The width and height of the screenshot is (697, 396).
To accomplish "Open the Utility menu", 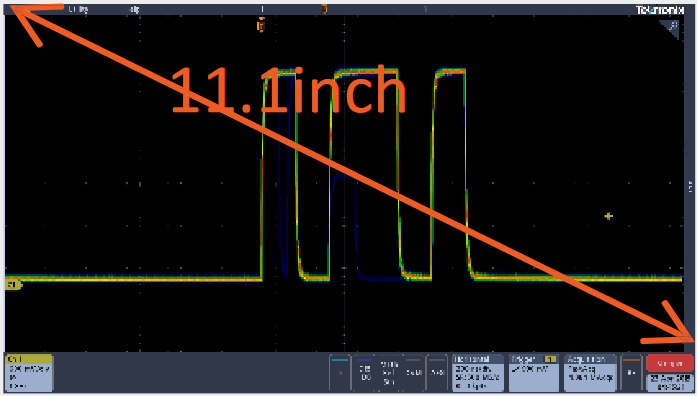I will 79,9.
